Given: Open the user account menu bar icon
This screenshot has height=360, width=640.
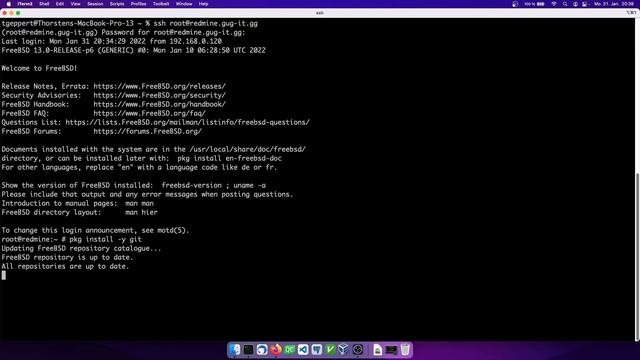Looking at the screenshot, I should coord(575,4).
